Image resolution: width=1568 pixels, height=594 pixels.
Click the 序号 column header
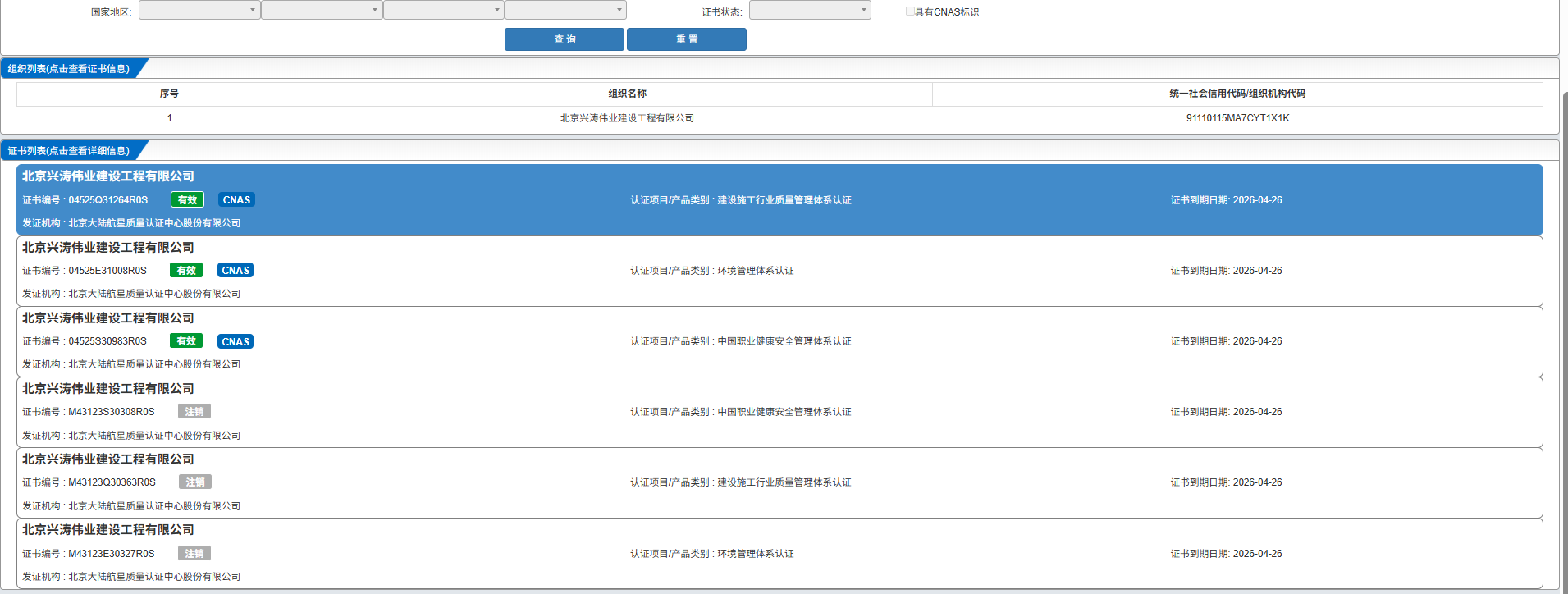pos(169,94)
